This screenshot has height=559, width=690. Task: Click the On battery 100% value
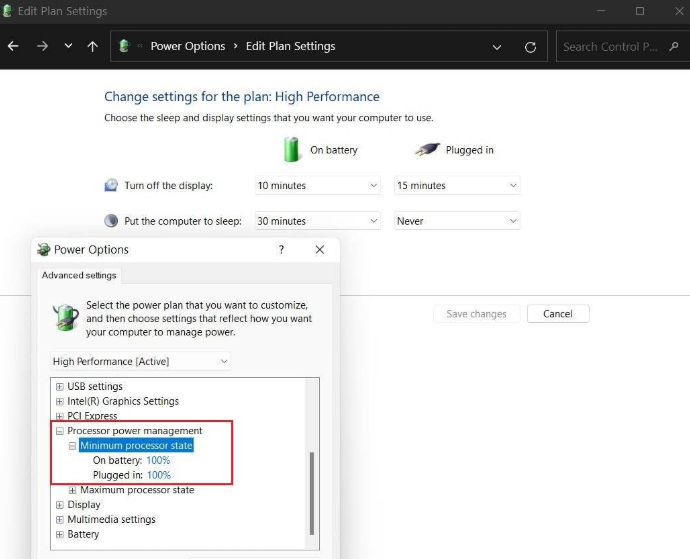pos(158,460)
